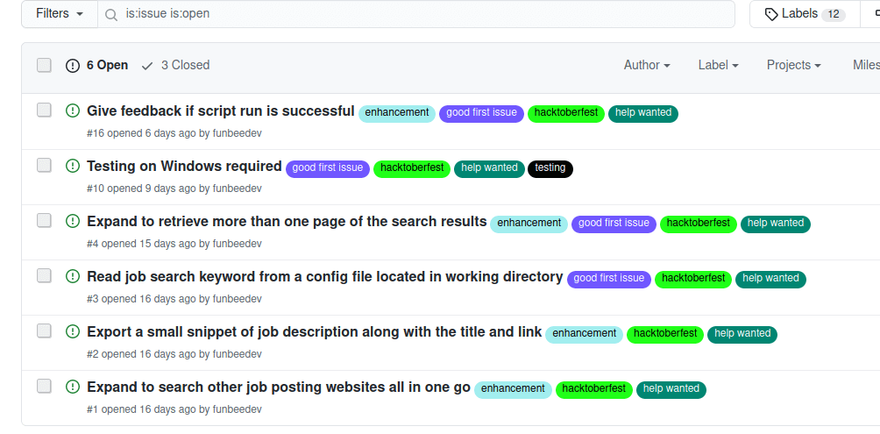880x434 pixels.
Task: Click the checkmark icon beside 3 Closed
Action: [148, 65]
